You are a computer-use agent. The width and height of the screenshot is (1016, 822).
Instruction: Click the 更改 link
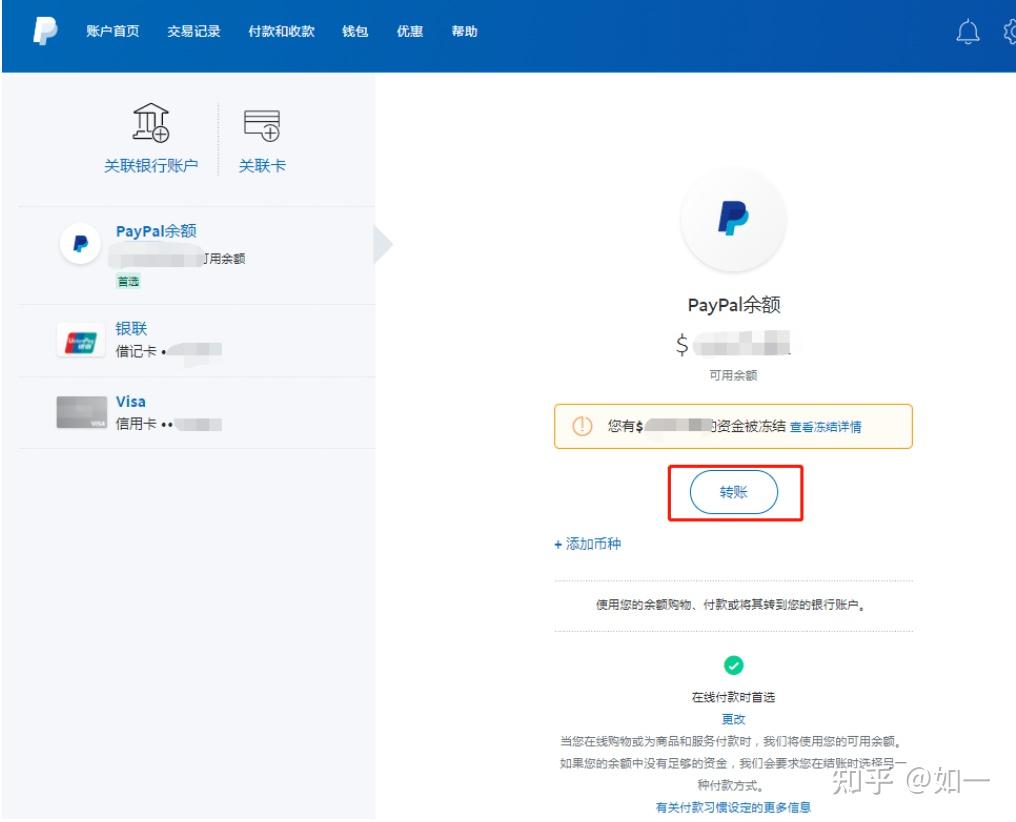pyautogui.click(x=733, y=719)
